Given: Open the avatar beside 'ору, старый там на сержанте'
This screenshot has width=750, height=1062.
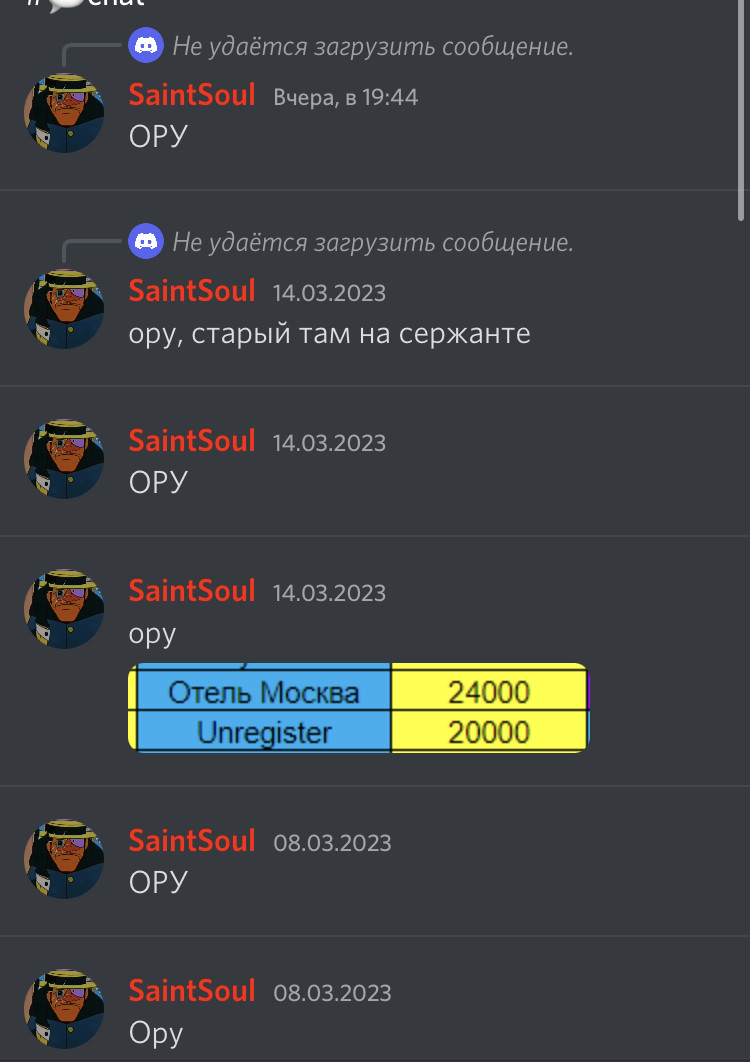Looking at the screenshot, I should tap(64, 310).
